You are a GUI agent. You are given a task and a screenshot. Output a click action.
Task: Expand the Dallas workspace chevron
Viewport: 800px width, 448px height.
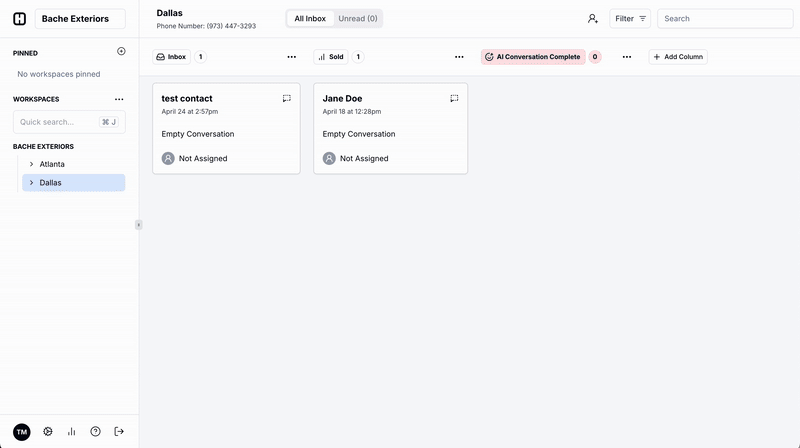click(x=32, y=183)
